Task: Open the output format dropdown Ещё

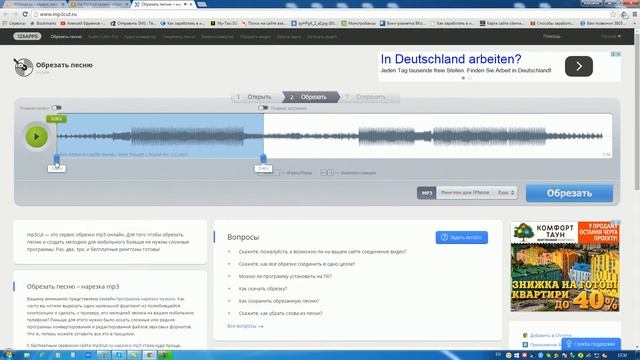Action: (506, 193)
